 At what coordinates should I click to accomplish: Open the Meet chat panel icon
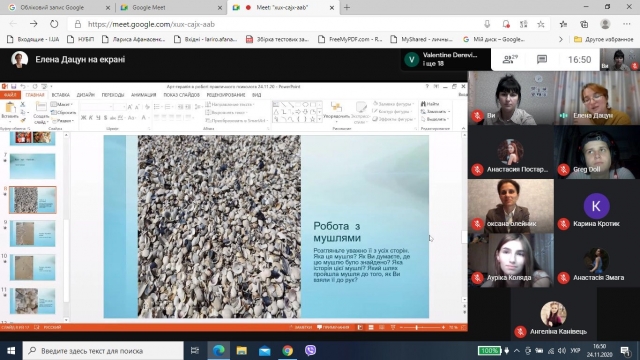coord(542,60)
